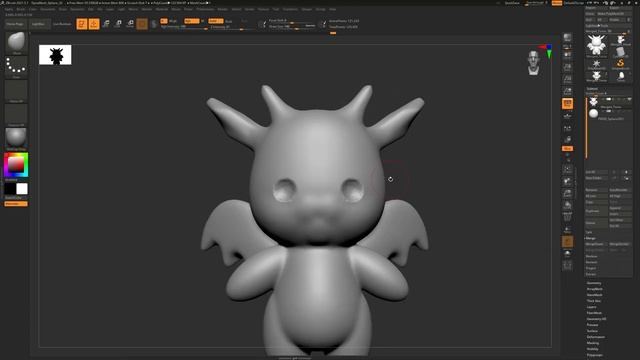Open the Stroke type dots picker

[16, 67]
